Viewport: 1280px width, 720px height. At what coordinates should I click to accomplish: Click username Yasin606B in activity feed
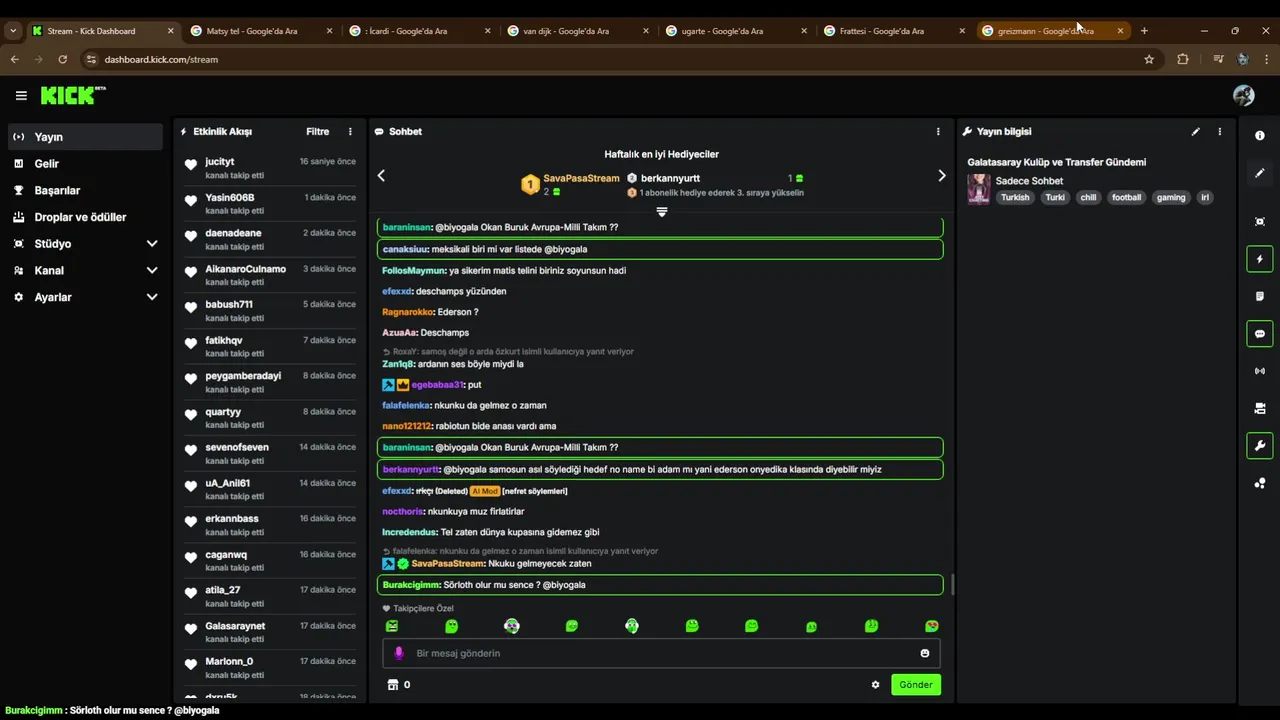(230, 197)
